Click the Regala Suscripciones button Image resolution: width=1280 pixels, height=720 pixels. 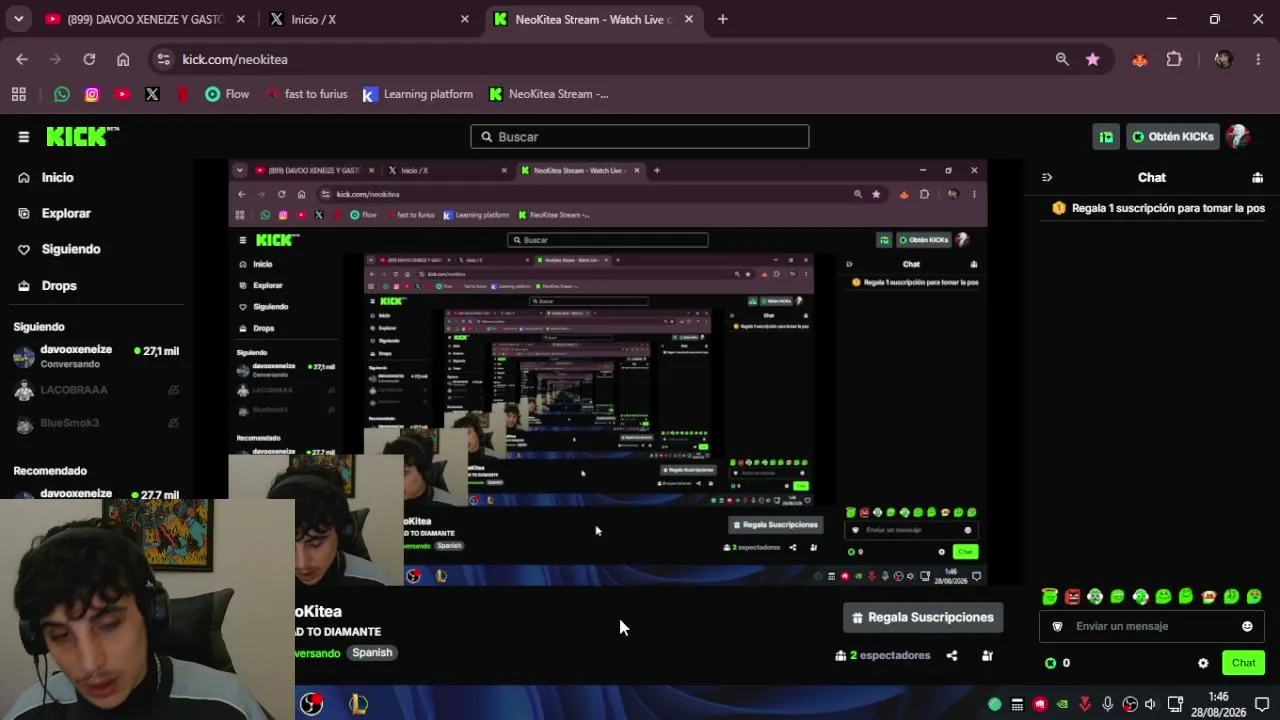pyautogui.click(x=923, y=617)
